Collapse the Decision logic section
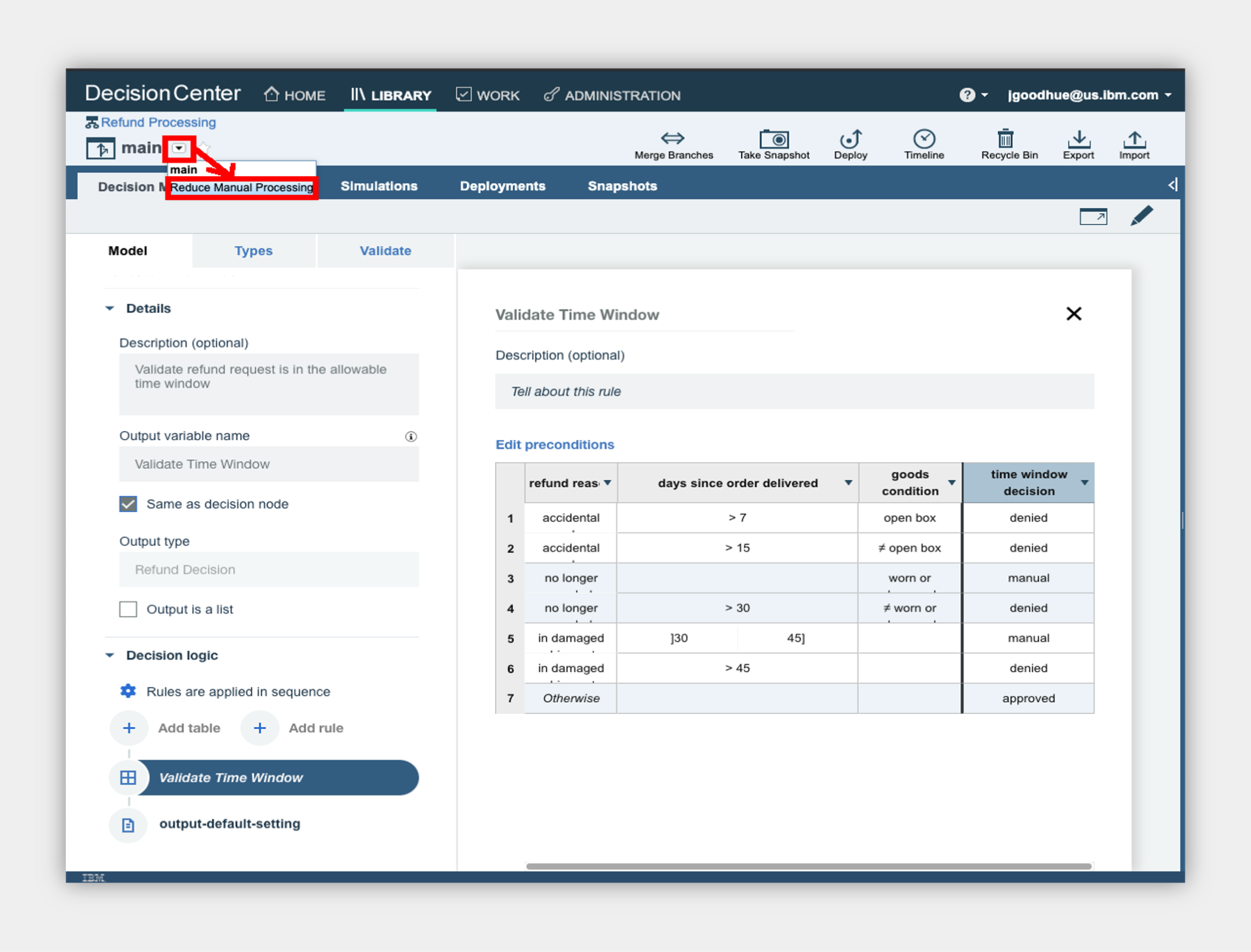 (110, 655)
